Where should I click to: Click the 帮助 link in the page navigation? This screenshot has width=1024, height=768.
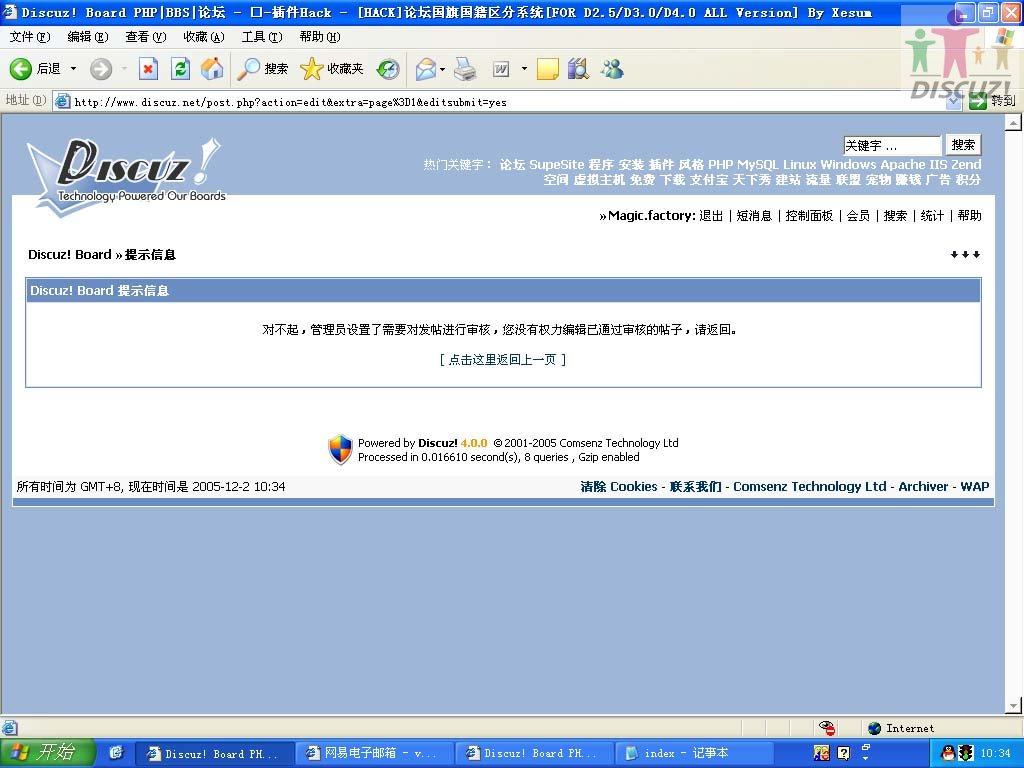coord(969,216)
